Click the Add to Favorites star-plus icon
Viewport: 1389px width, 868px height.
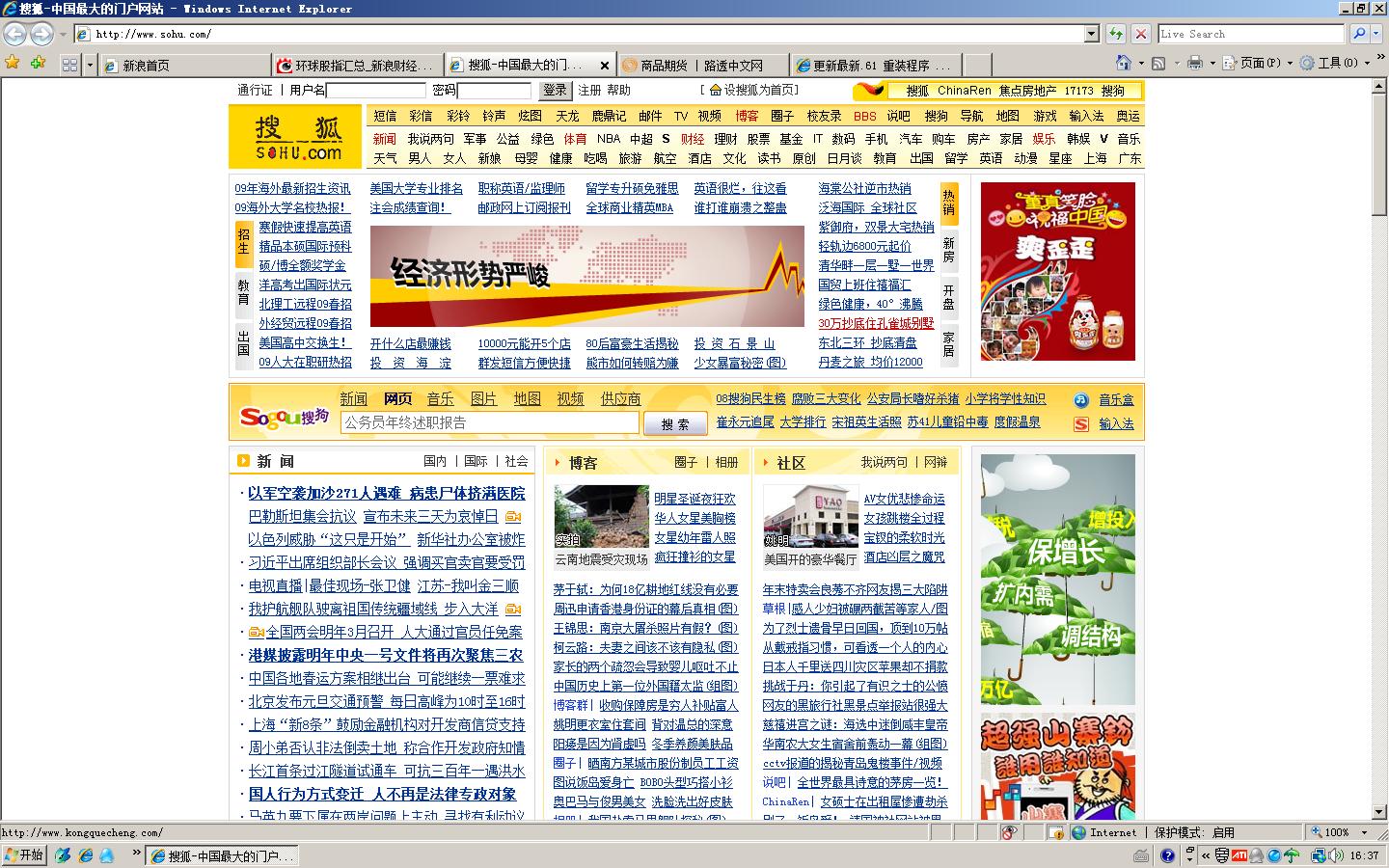(38, 64)
